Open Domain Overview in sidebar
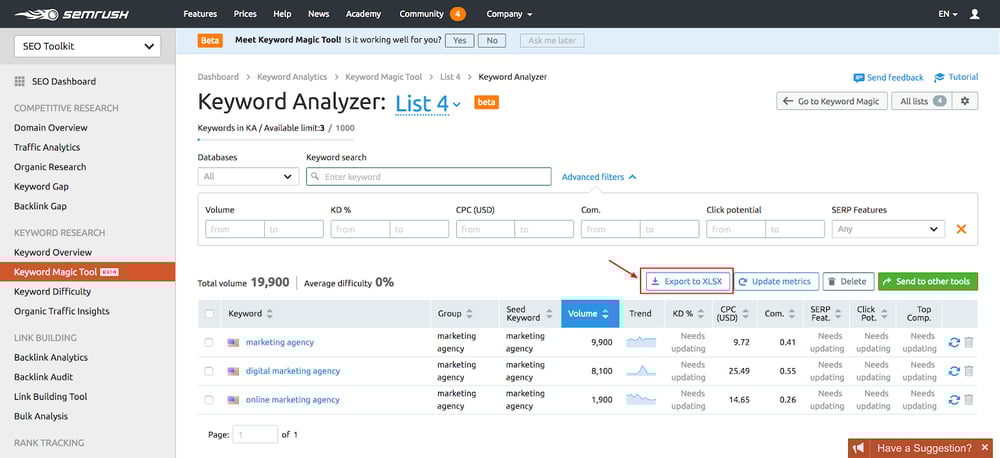 [51, 128]
